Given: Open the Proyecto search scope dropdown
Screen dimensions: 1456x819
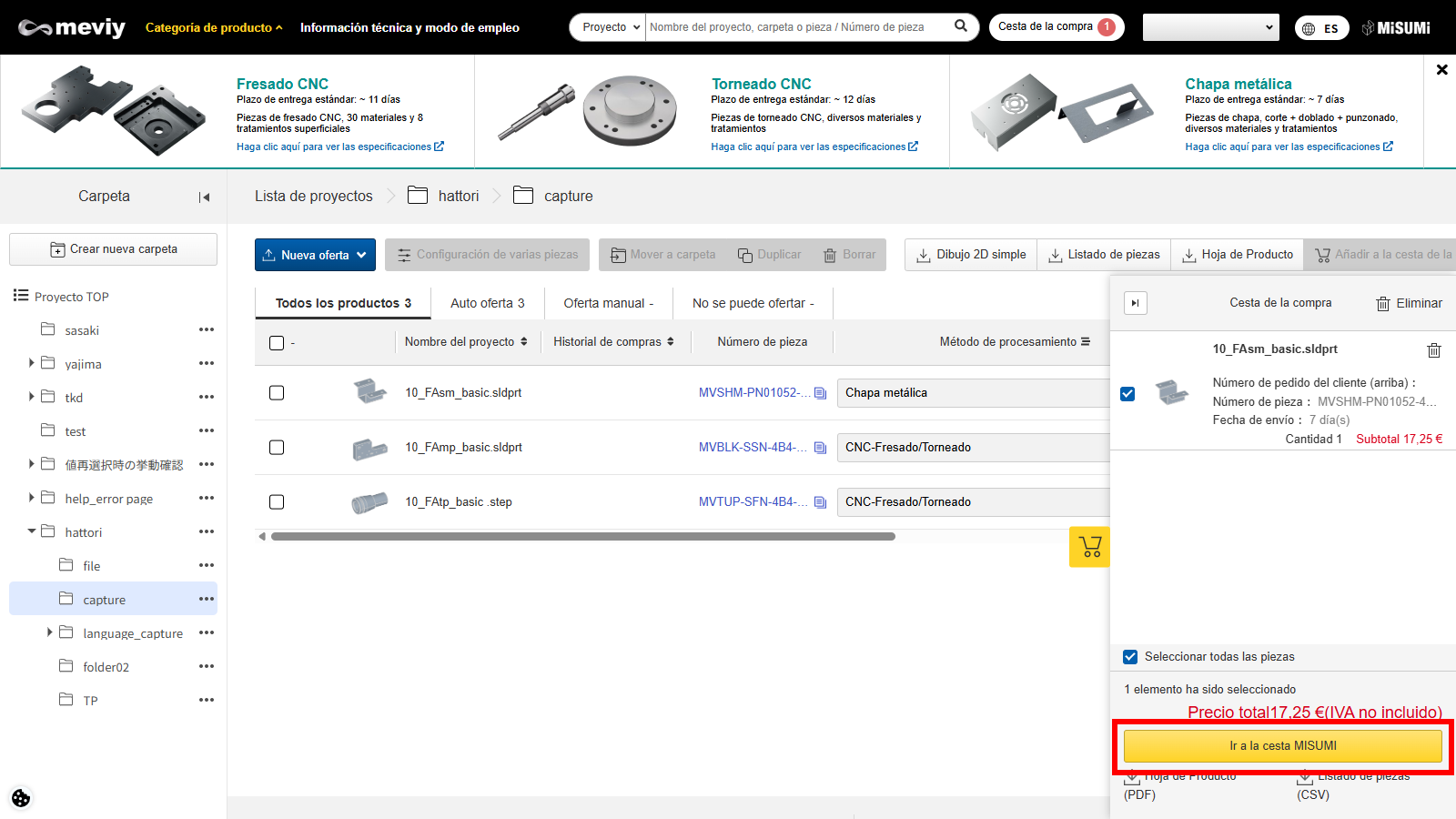Looking at the screenshot, I should tap(607, 27).
